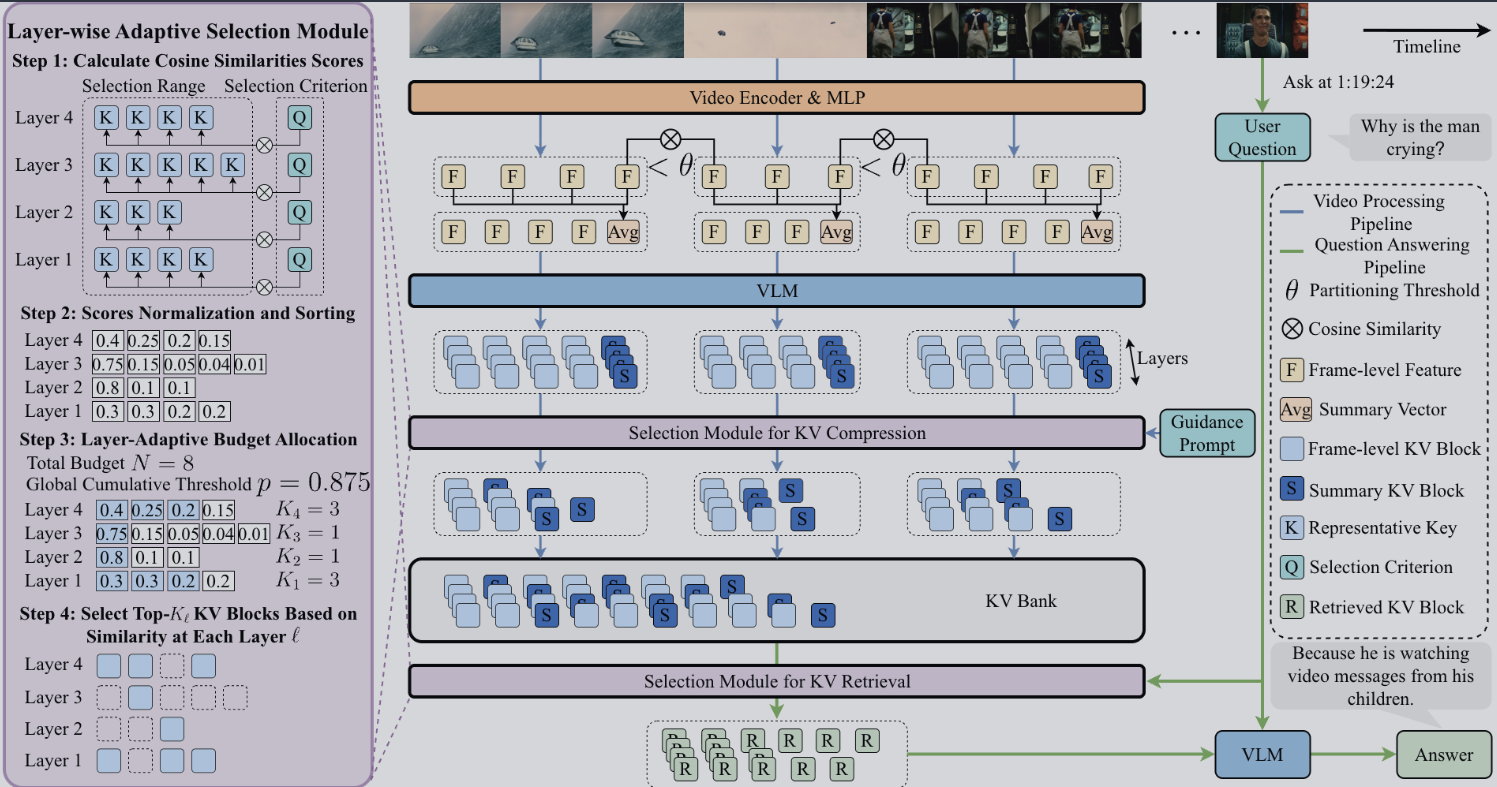Click the Avg Summary Vector legend icon
This screenshot has width=1497, height=787.
click(1293, 410)
